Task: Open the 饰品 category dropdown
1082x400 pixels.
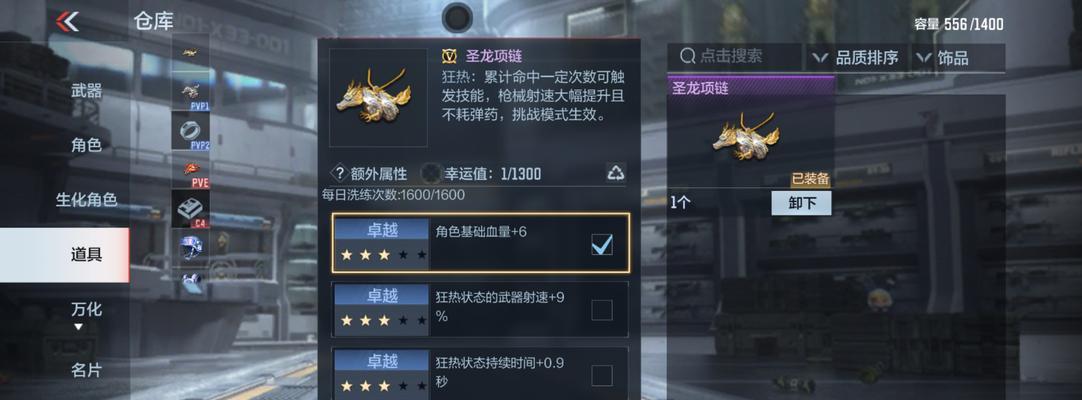Action: [x=943, y=58]
